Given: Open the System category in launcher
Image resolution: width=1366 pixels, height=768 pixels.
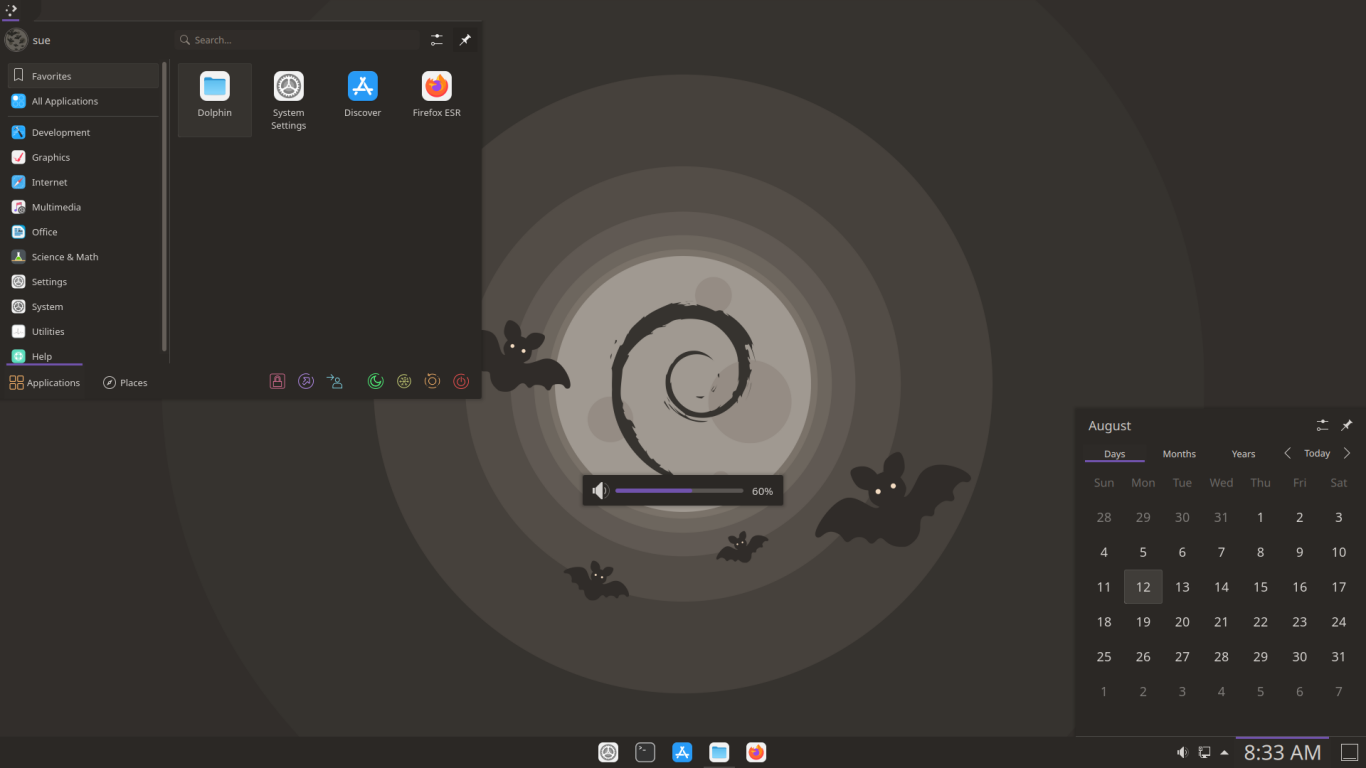Looking at the screenshot, I should (83, 307).
